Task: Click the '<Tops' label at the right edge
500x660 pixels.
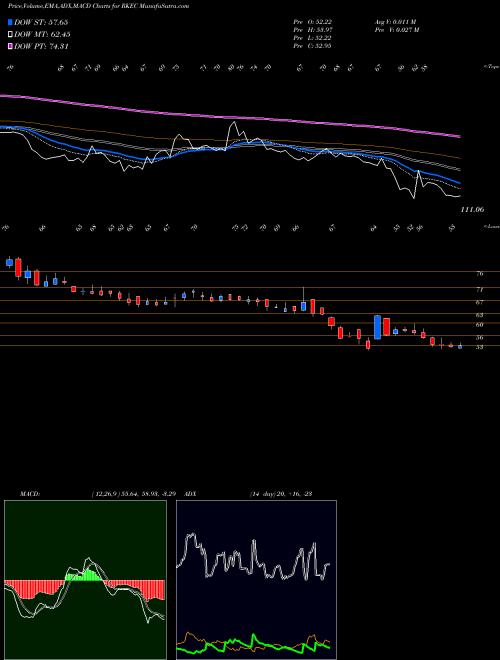Action: [492, 67]
